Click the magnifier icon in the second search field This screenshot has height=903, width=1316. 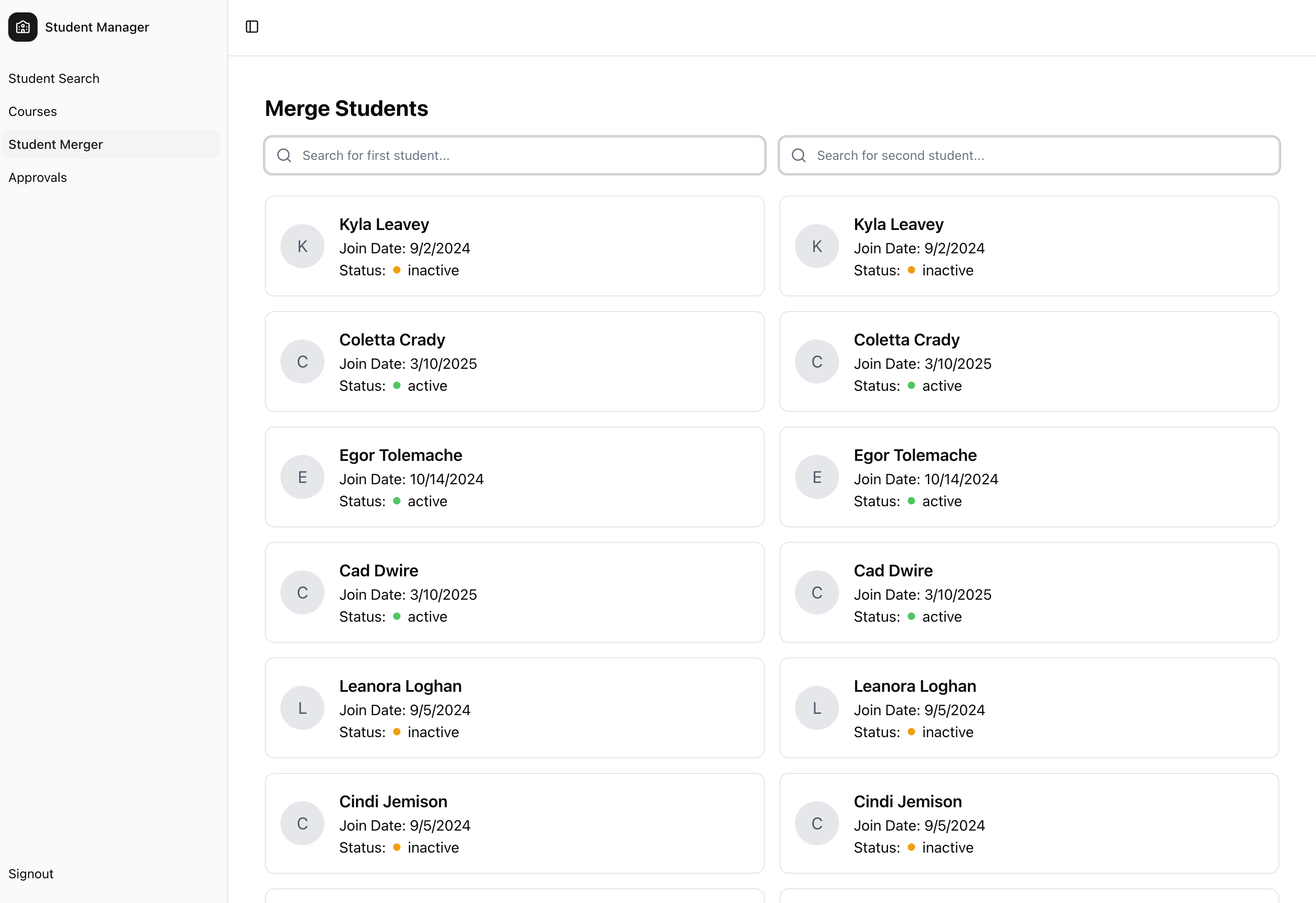click(798, 155)
